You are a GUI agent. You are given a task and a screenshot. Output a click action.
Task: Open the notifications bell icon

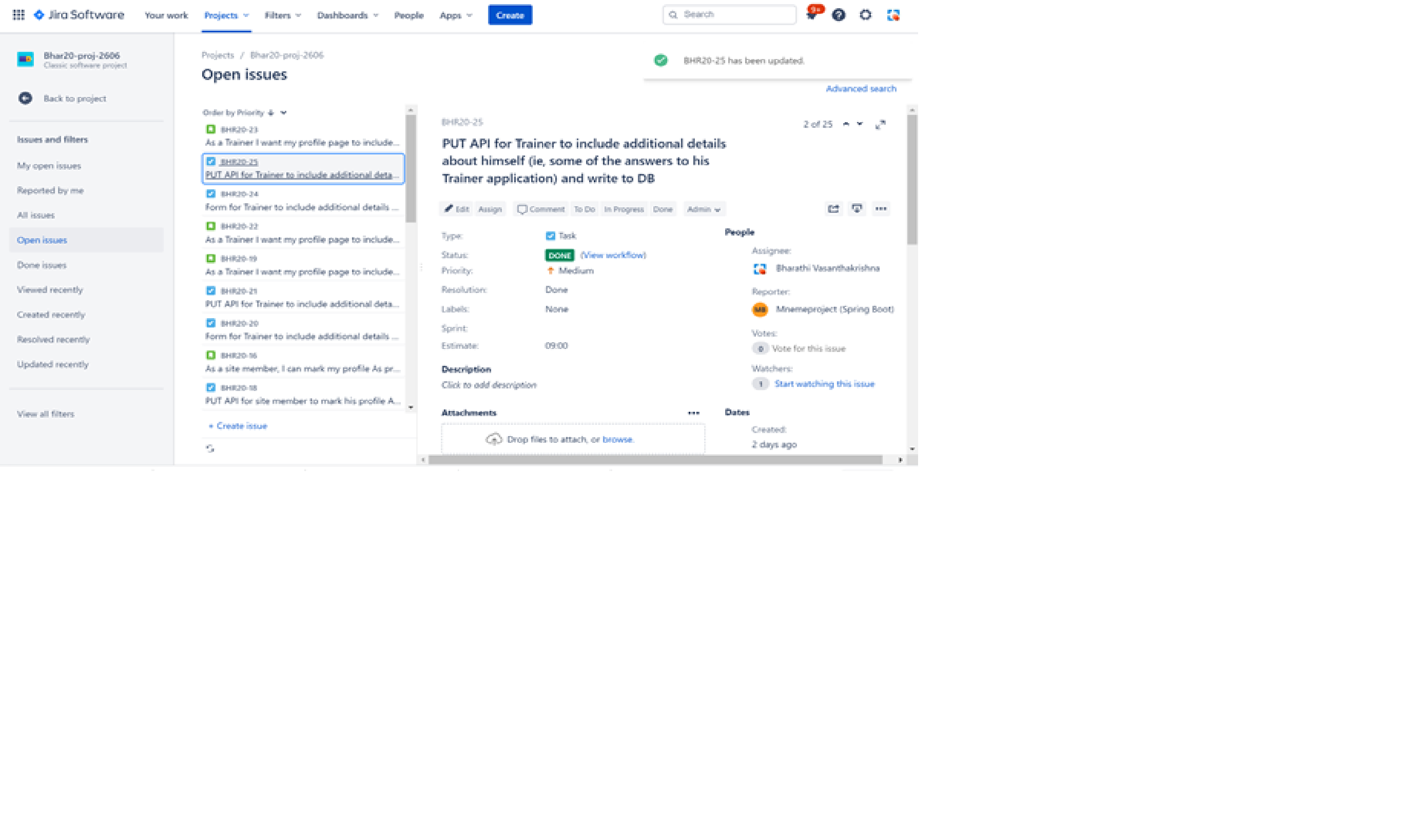[x=811, y=15]
